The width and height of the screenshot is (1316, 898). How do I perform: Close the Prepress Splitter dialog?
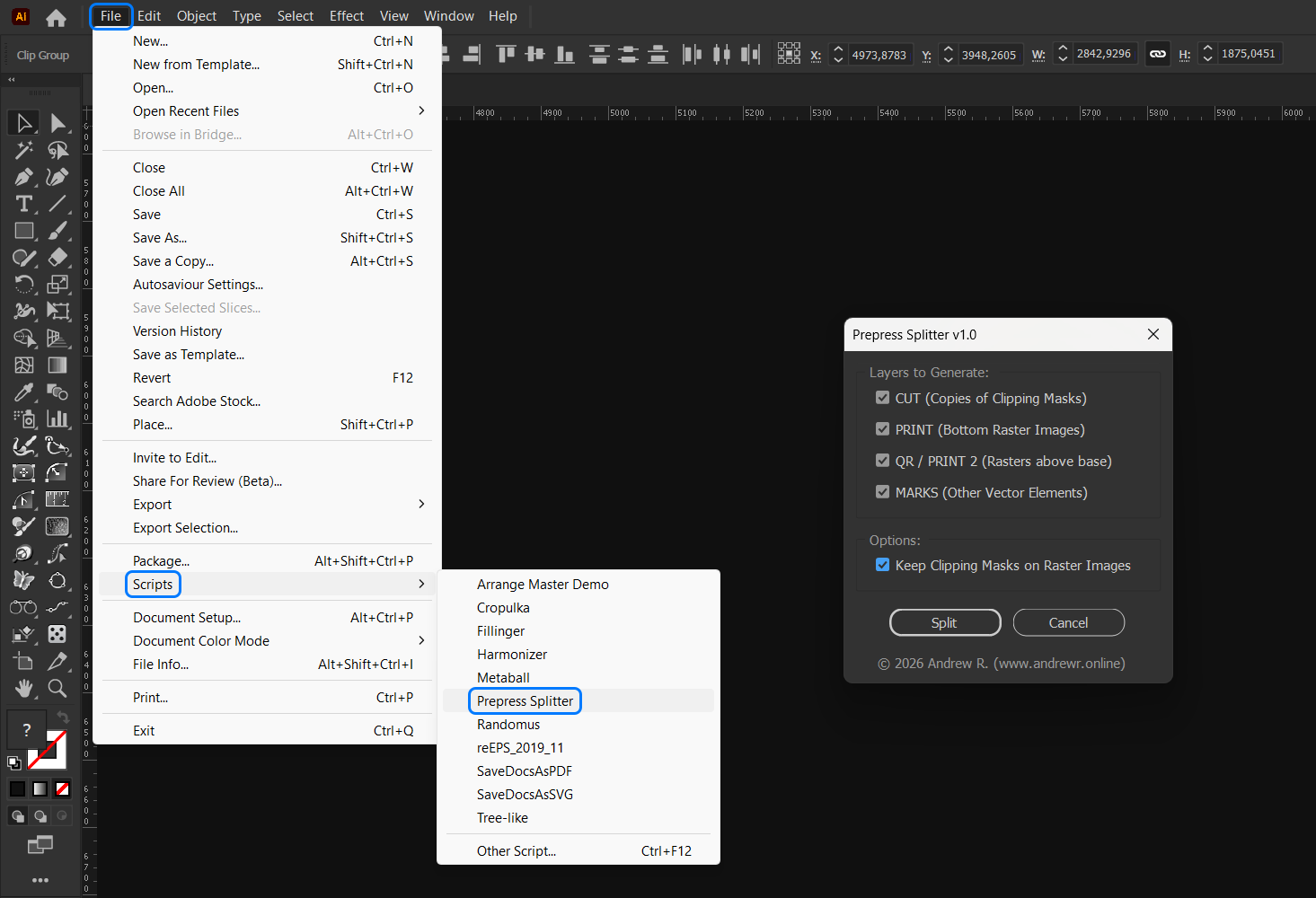(1153, 334)
